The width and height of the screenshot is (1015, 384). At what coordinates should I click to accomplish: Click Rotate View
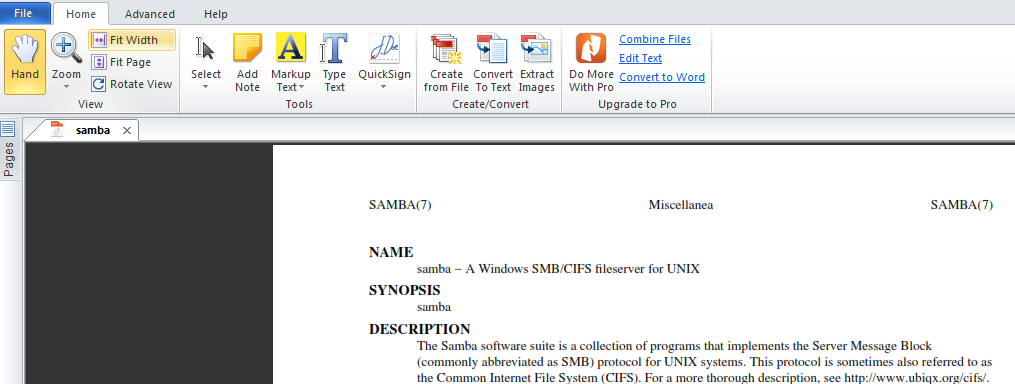click(x=132, y=84)
